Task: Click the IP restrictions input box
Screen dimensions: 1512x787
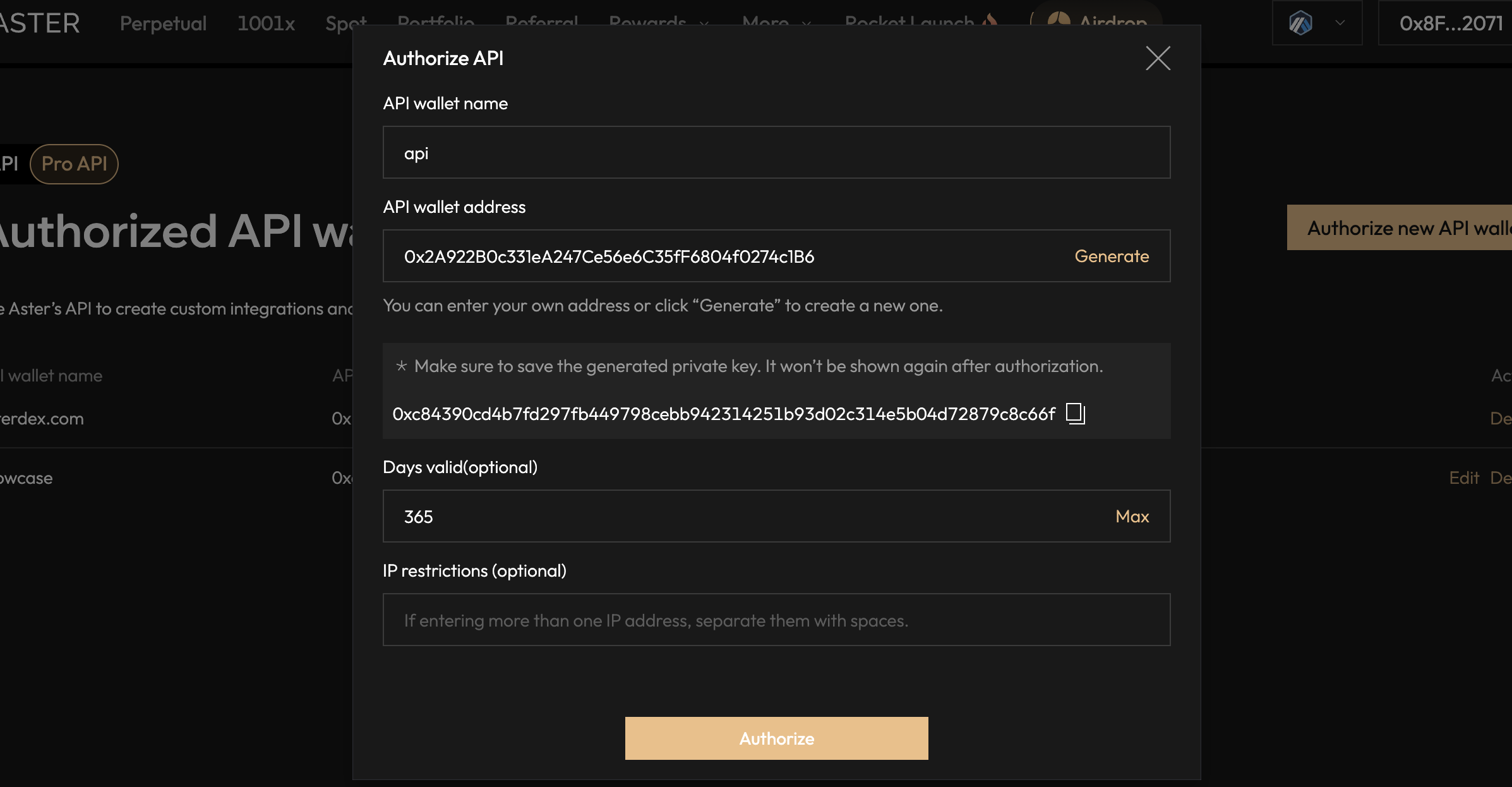Action: 776,620
